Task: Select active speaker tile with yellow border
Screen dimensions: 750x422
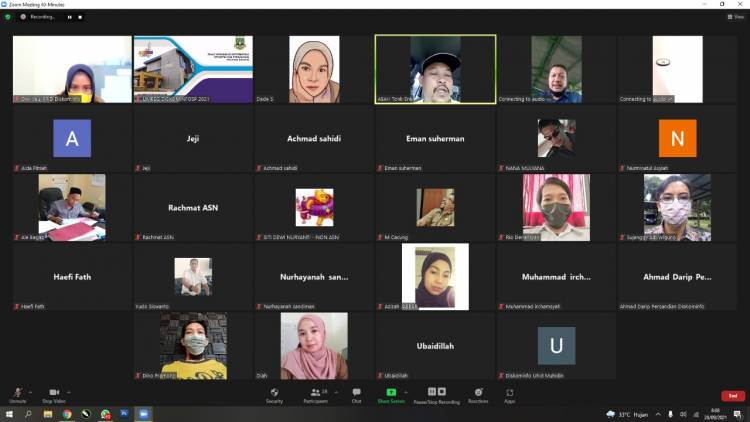Action: pos(435,69)
